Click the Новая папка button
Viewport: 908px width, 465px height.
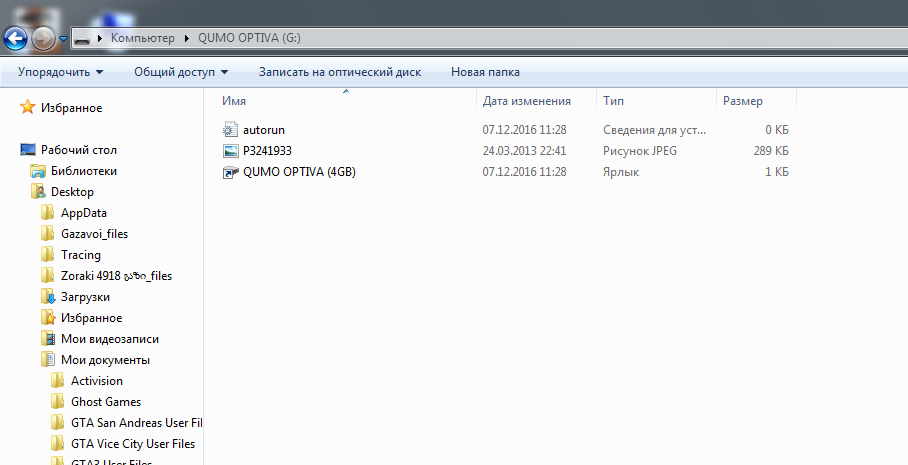pos(485,72)
